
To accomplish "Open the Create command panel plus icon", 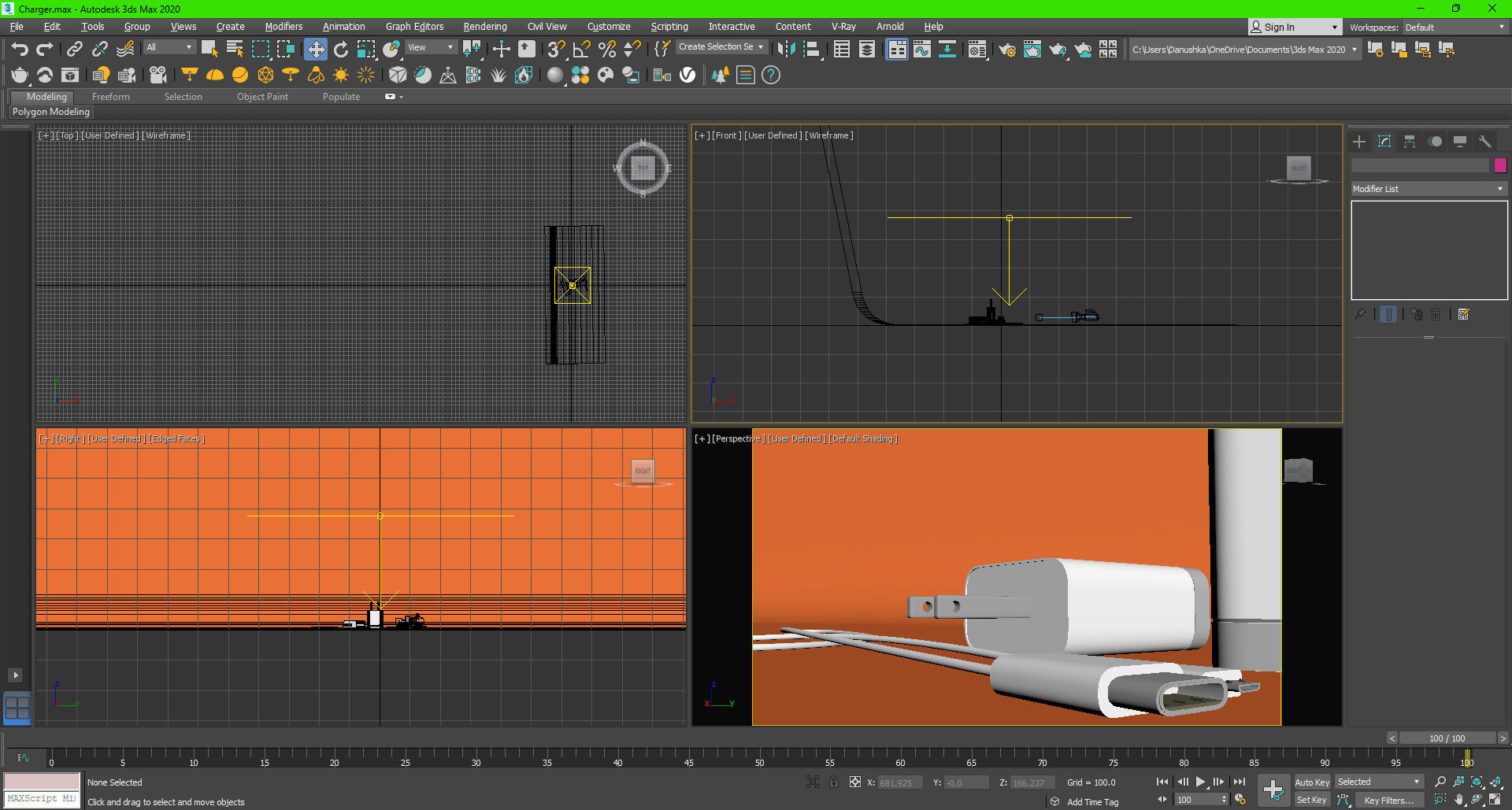I will (1359, 142).
